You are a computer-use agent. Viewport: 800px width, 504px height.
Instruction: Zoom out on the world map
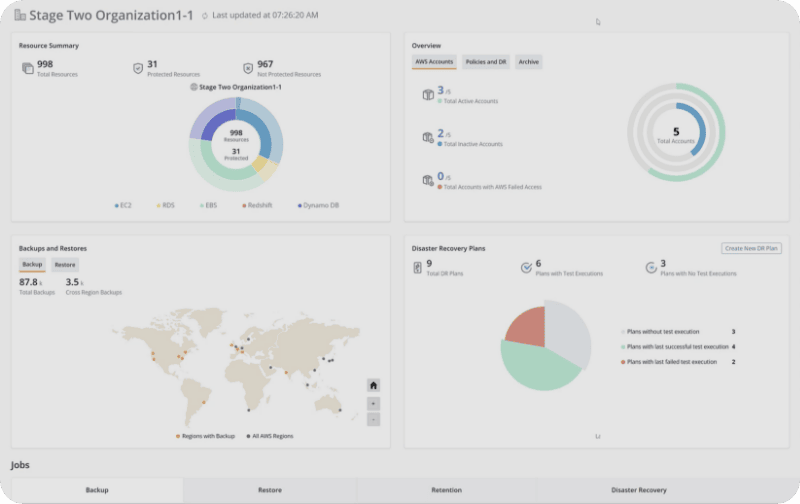tap(373, 419)
